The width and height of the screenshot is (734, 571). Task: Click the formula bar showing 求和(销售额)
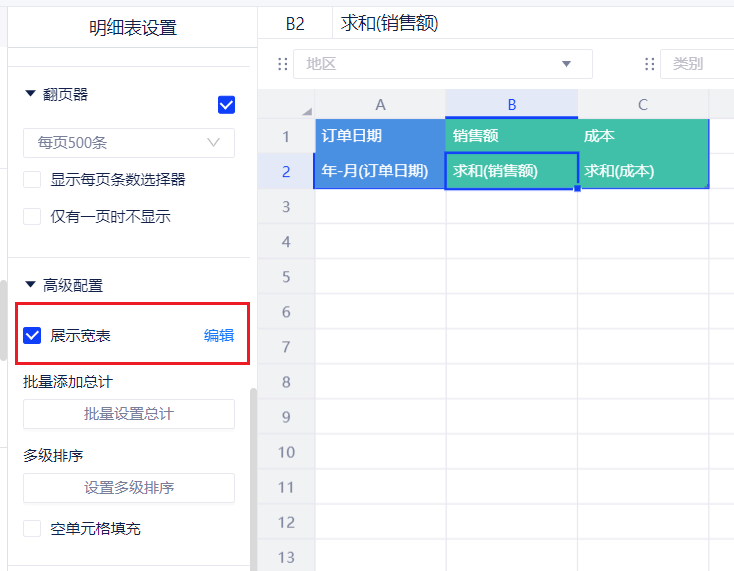point(530,24)
